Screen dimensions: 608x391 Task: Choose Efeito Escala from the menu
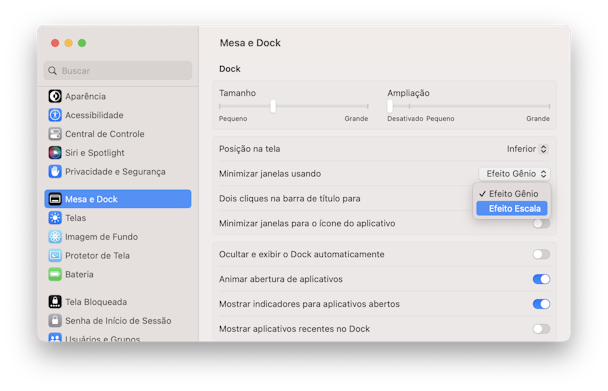pyautogui.click(x=512, y=209)
